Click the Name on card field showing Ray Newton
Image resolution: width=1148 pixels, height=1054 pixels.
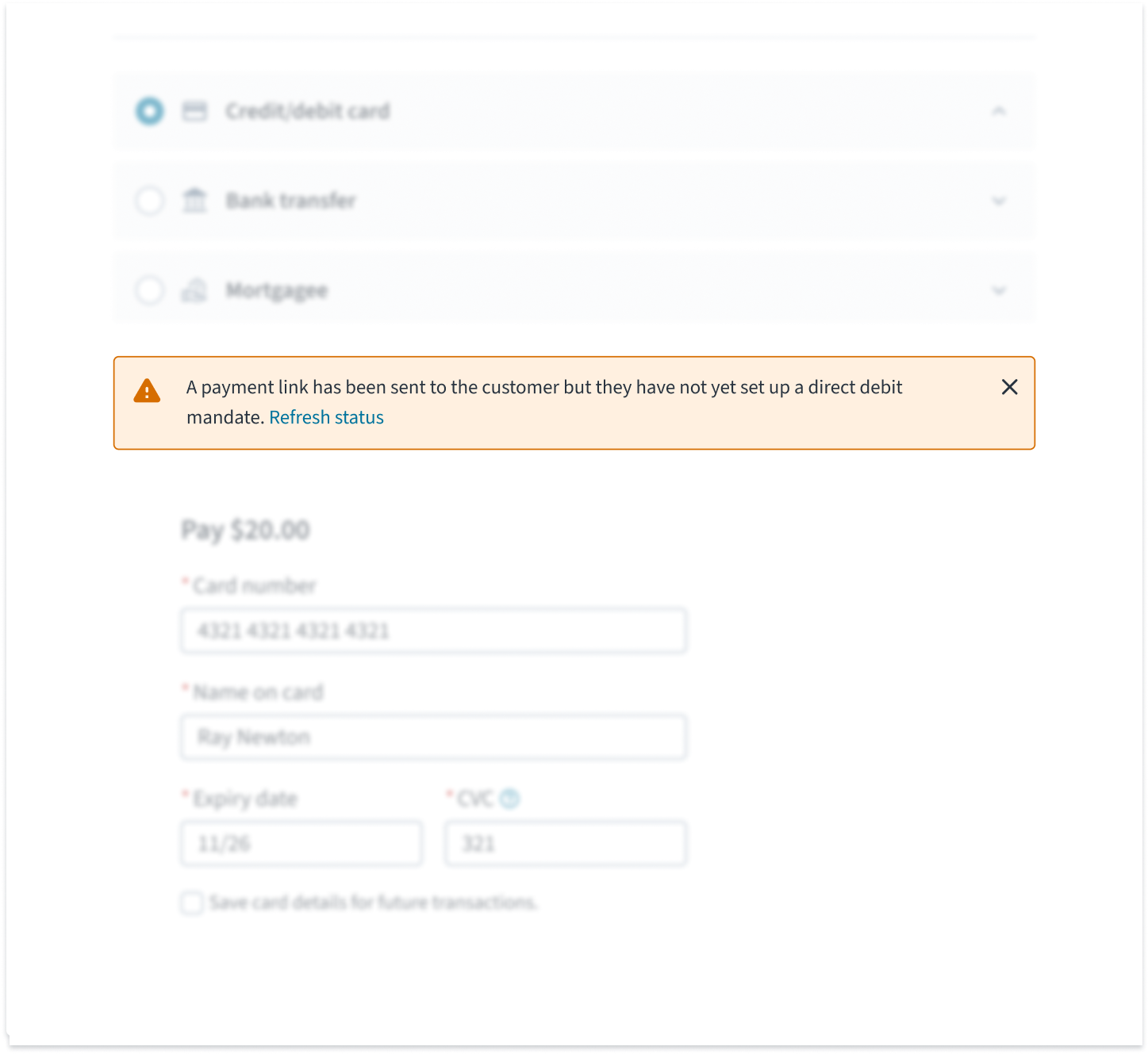click(x=433, y=737)
